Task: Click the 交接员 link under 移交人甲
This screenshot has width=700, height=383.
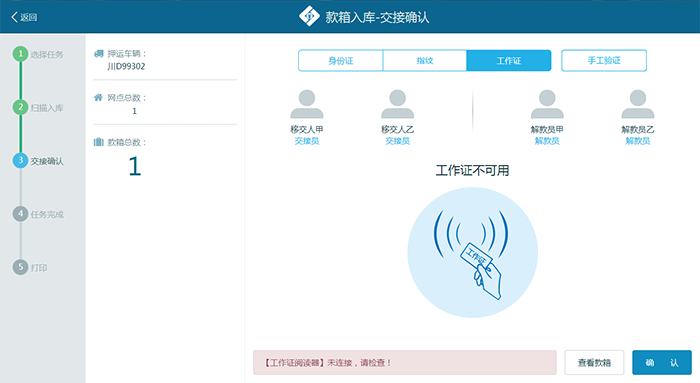Action: coord(307,141)
